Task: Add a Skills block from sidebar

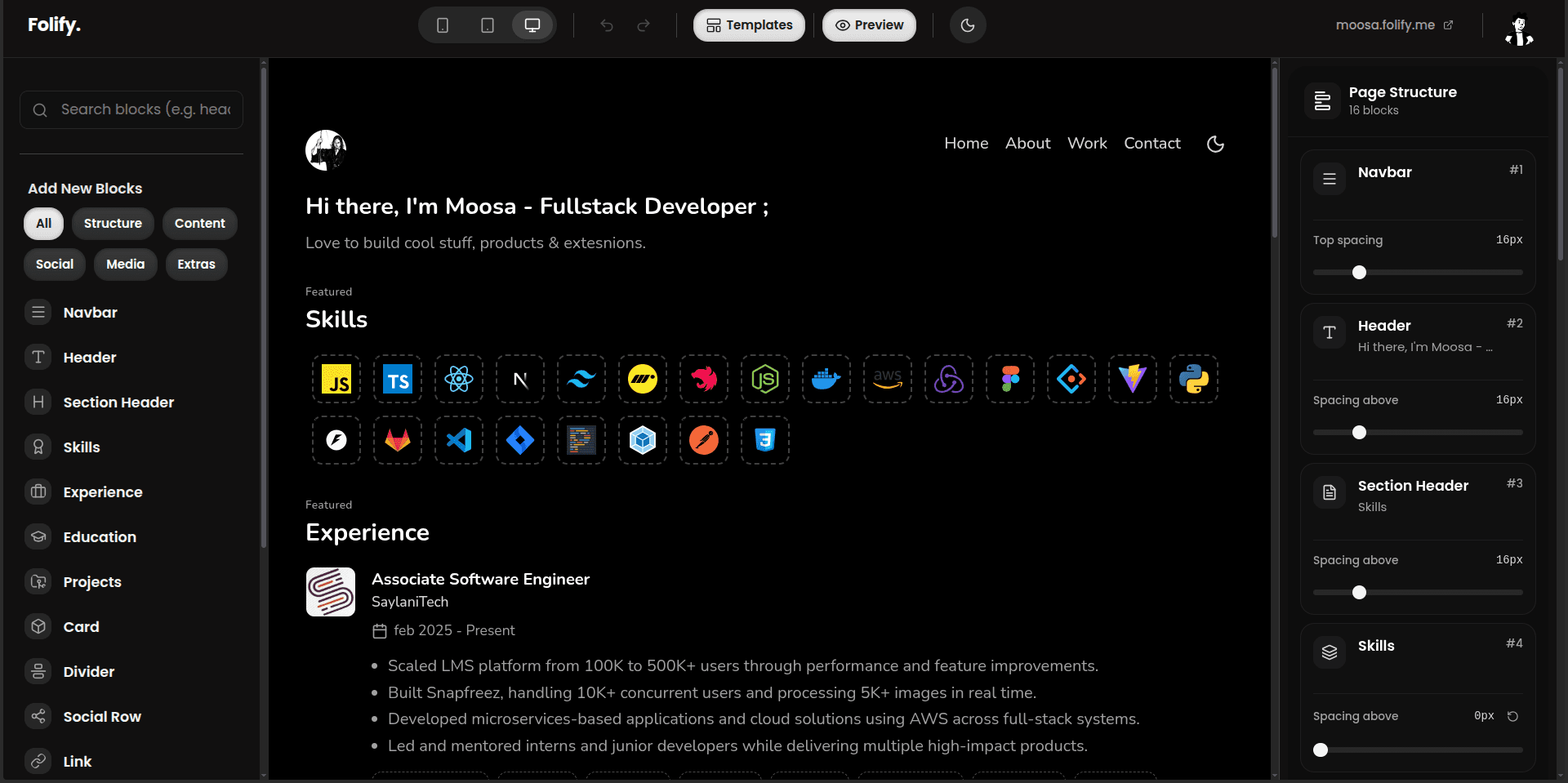Action: pyautogui.click(x=131, y=447)
